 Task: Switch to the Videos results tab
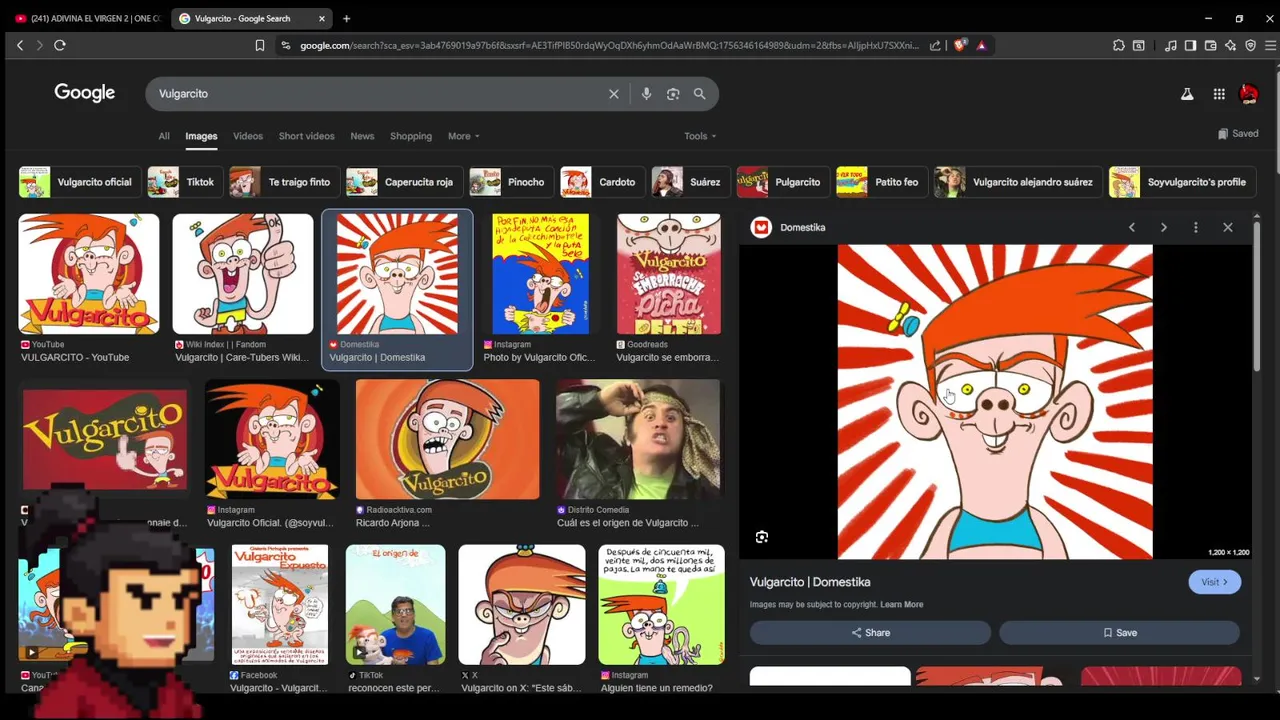click(248, 136)
